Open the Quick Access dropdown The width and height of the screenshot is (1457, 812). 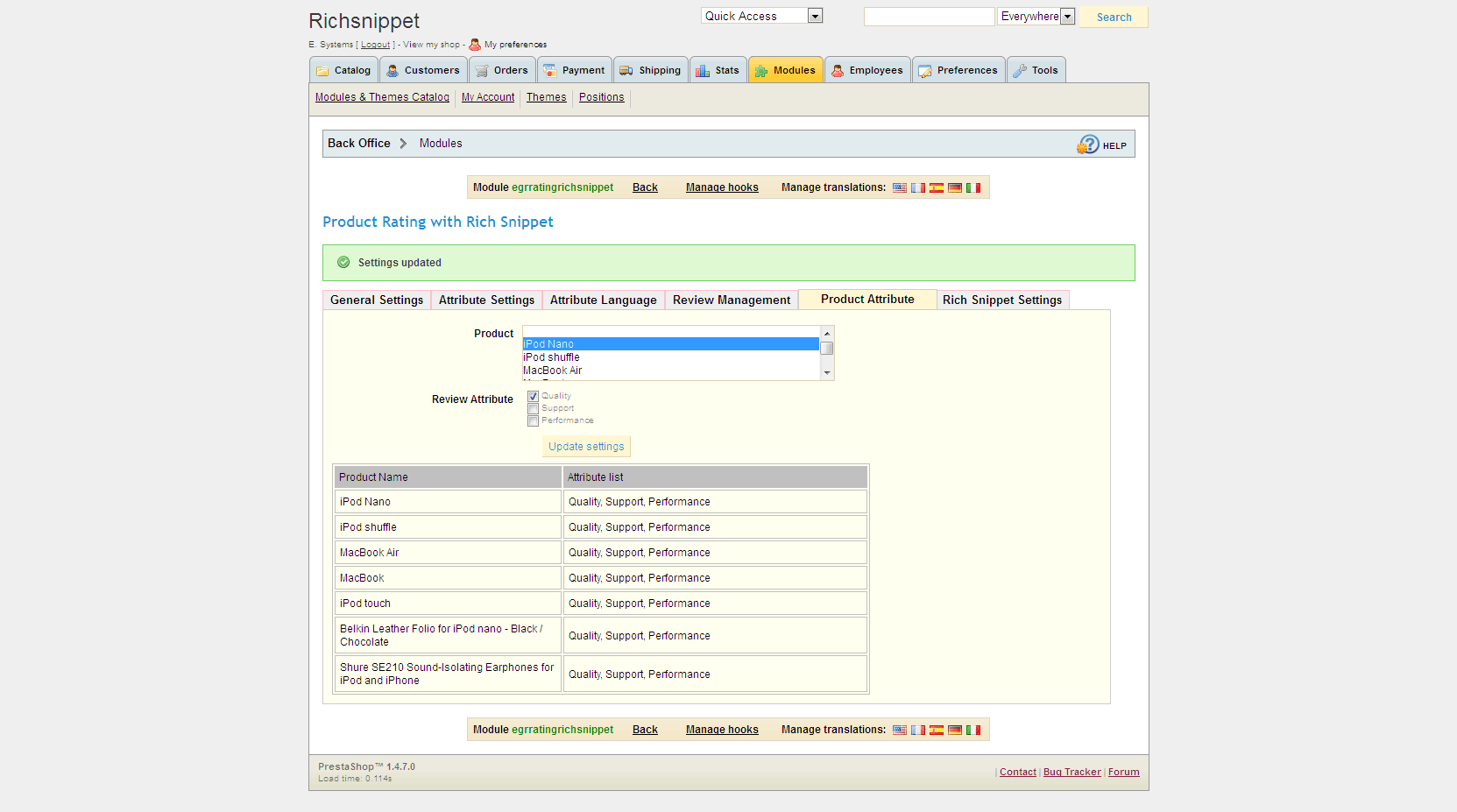761,16
